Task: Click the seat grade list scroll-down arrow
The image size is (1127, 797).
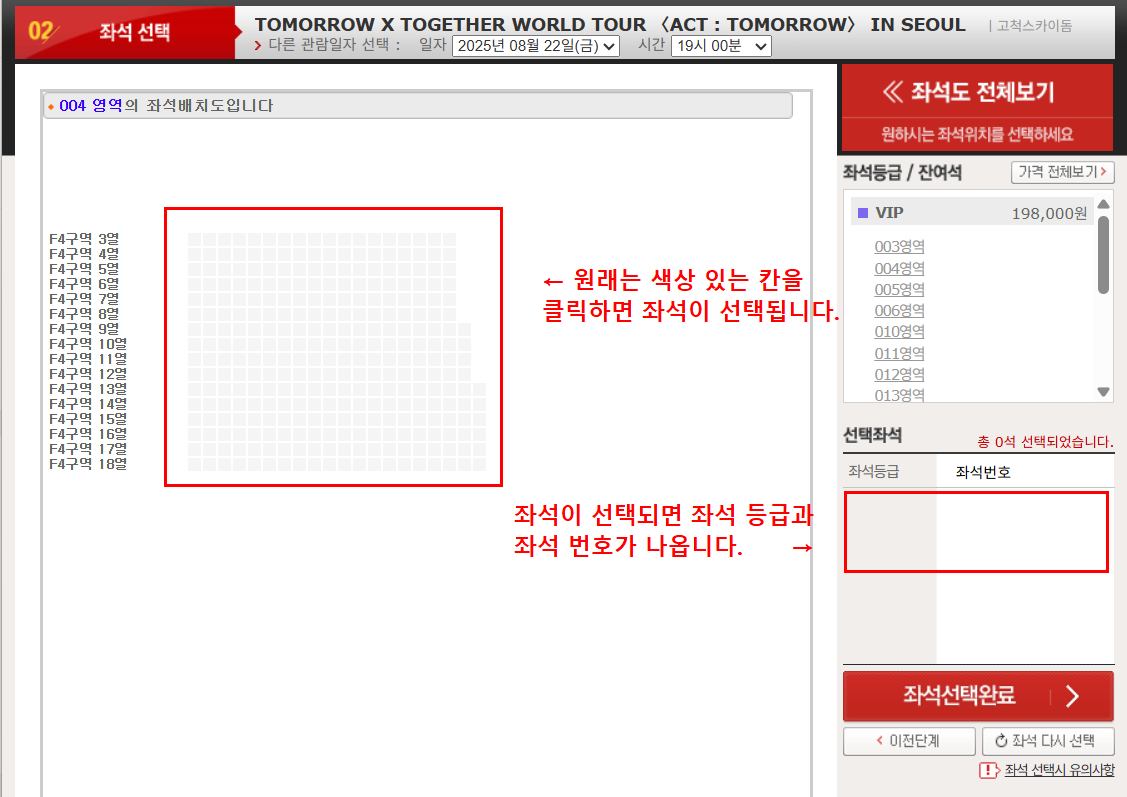Action: (x=1103, y=392)
